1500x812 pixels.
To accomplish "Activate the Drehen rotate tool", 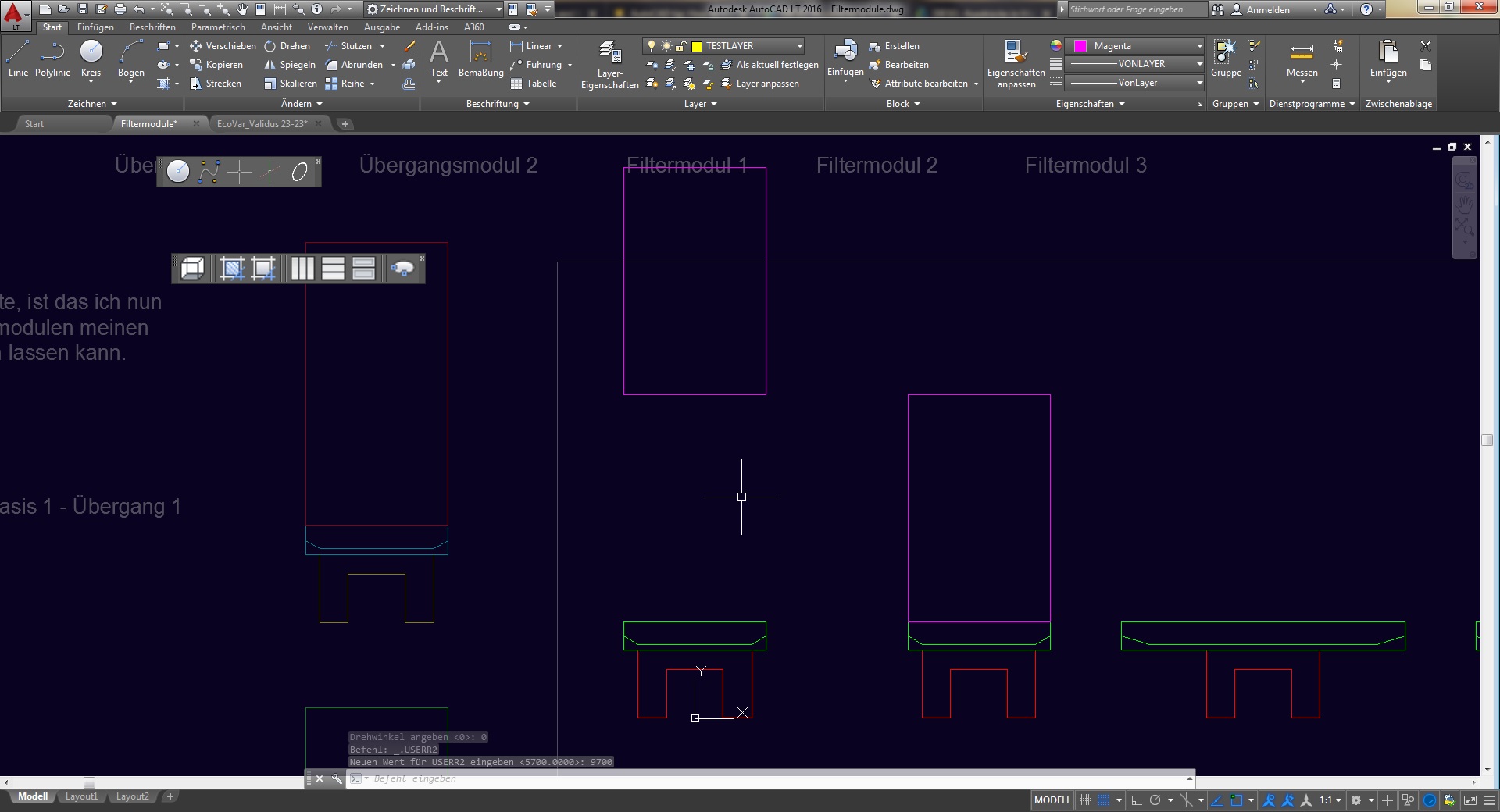I will click(x=287, y=46).
